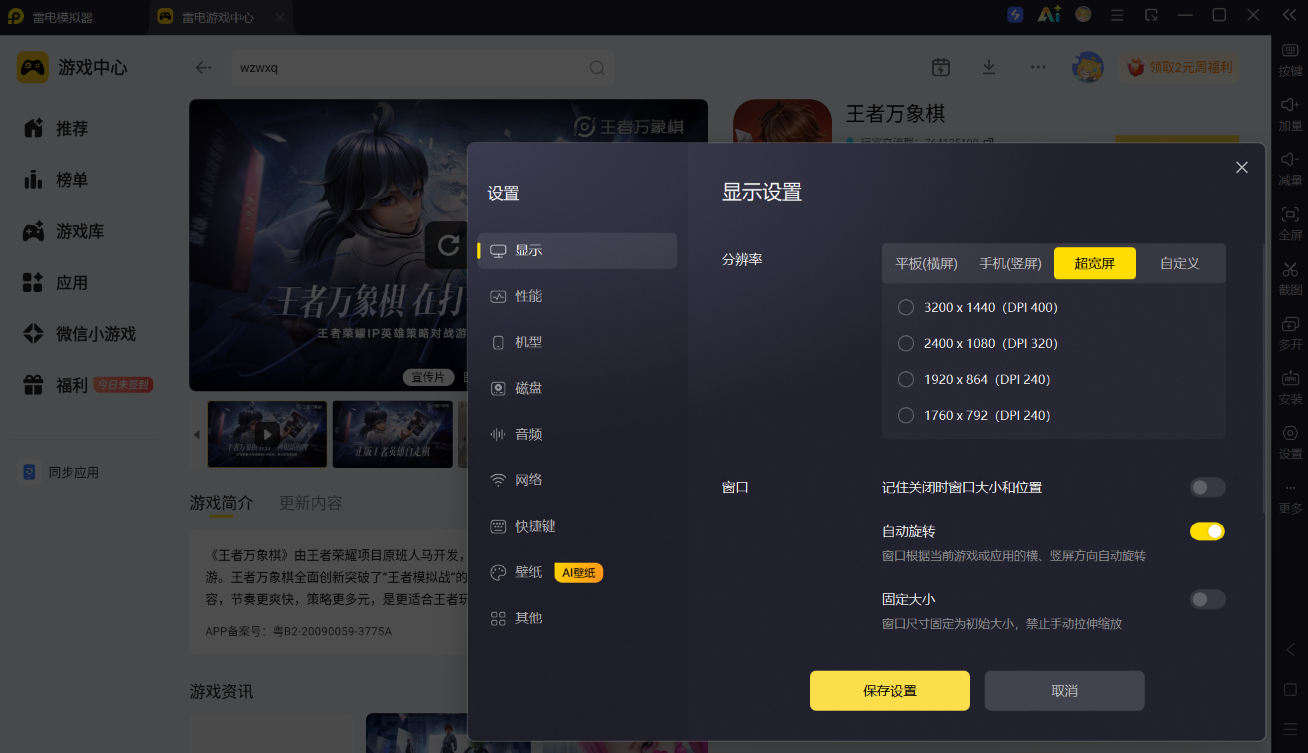Click the user avatar icon
The height and width of the screenshot is (753, 1308).
(x=1088, y=67)
